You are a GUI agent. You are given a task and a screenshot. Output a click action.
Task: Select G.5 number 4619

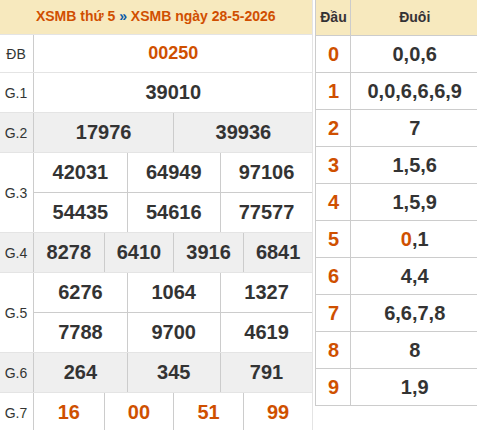click(266, 332)
